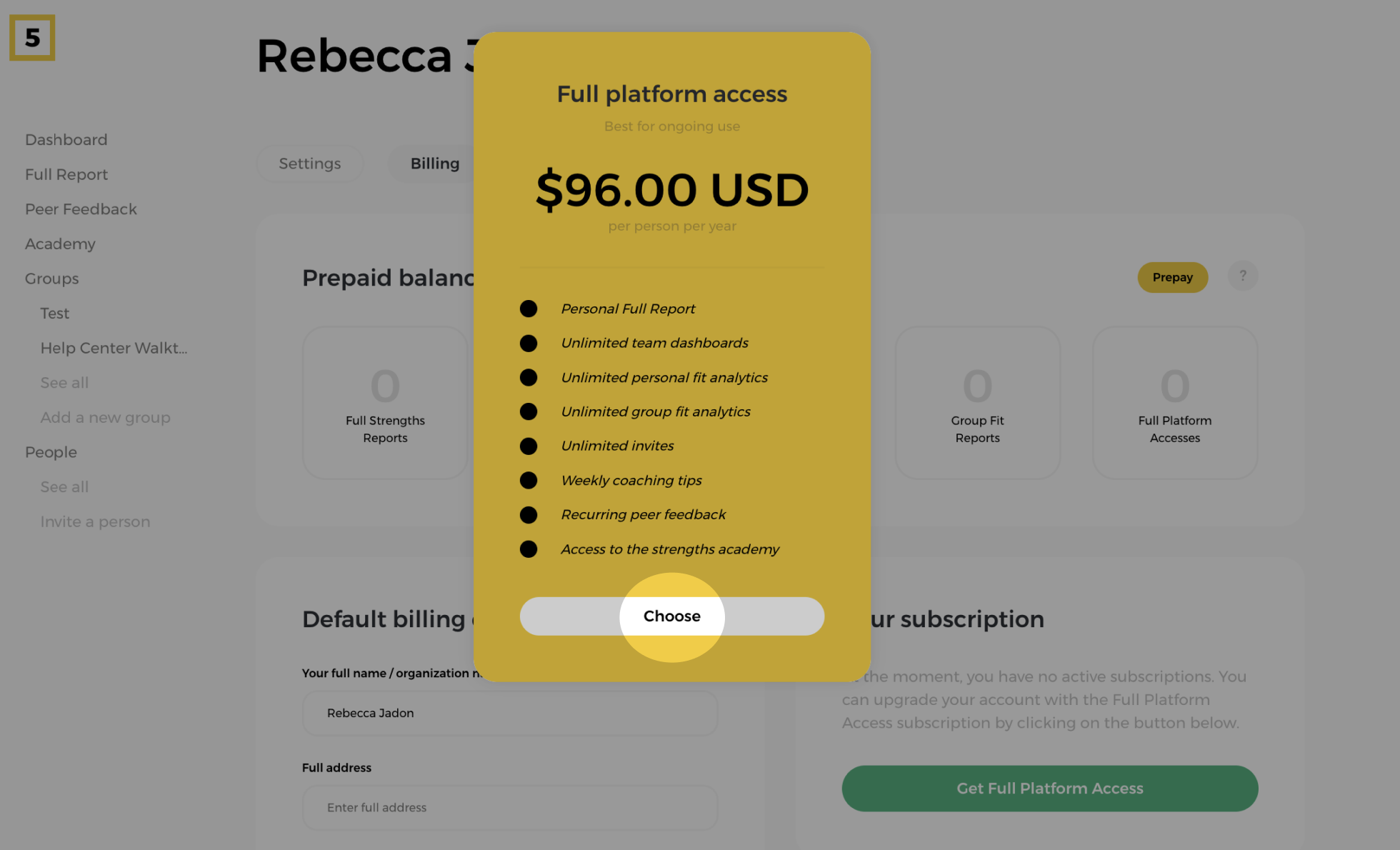Focus the Full address input field

(x=509, y=808)
